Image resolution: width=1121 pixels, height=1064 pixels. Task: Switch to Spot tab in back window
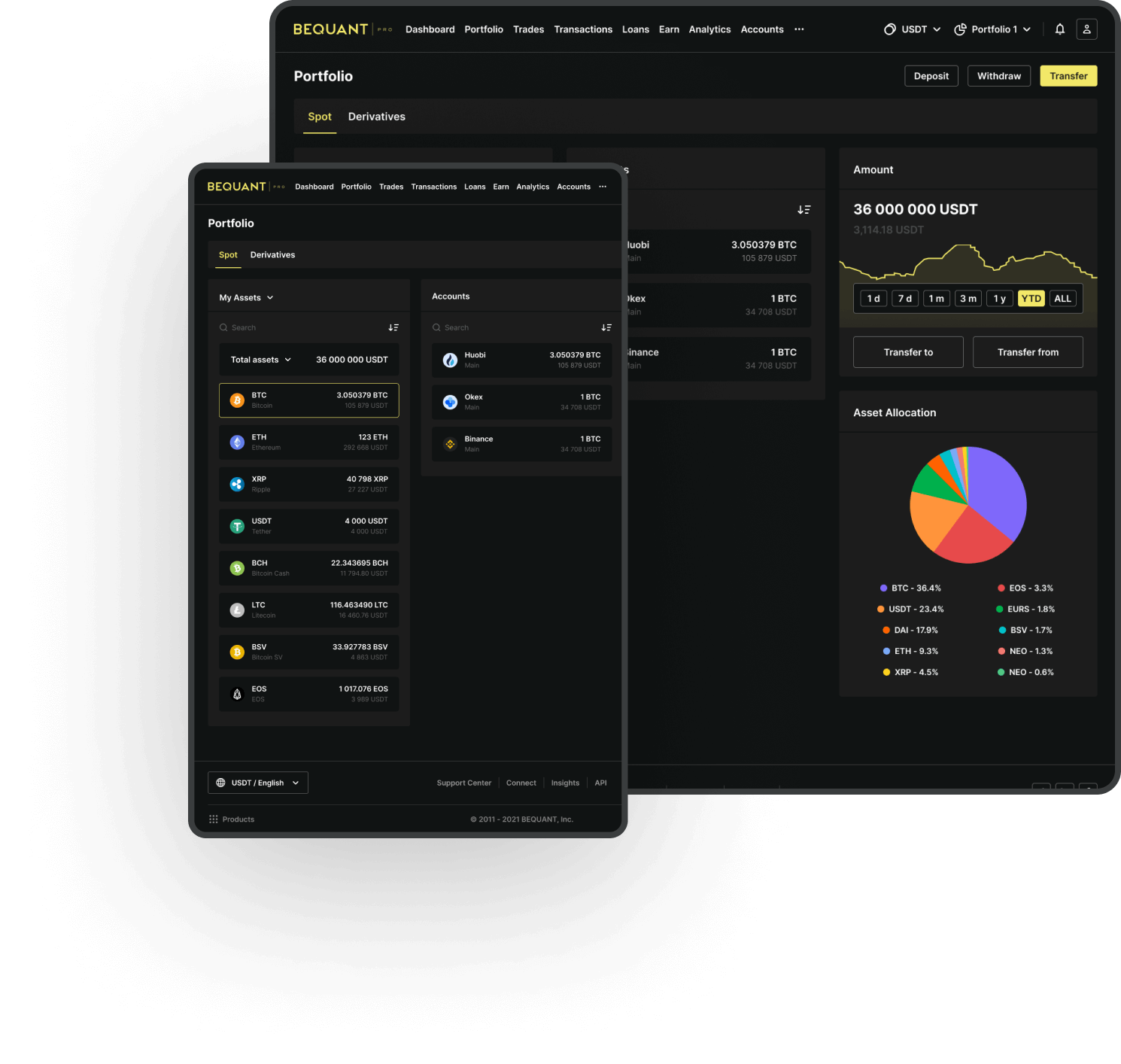click(x=320, y=117)
